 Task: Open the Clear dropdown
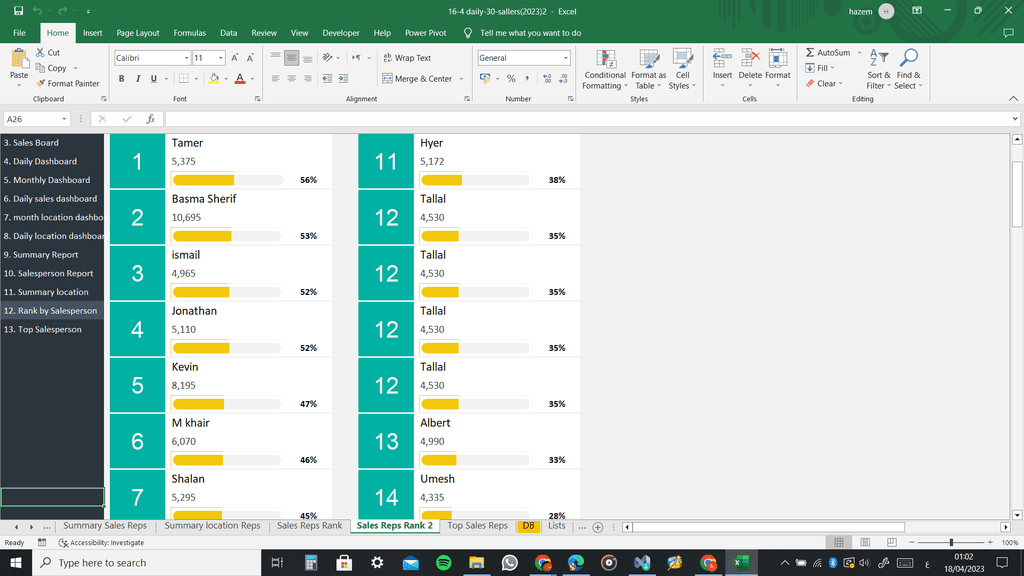(x=824, y=84)
